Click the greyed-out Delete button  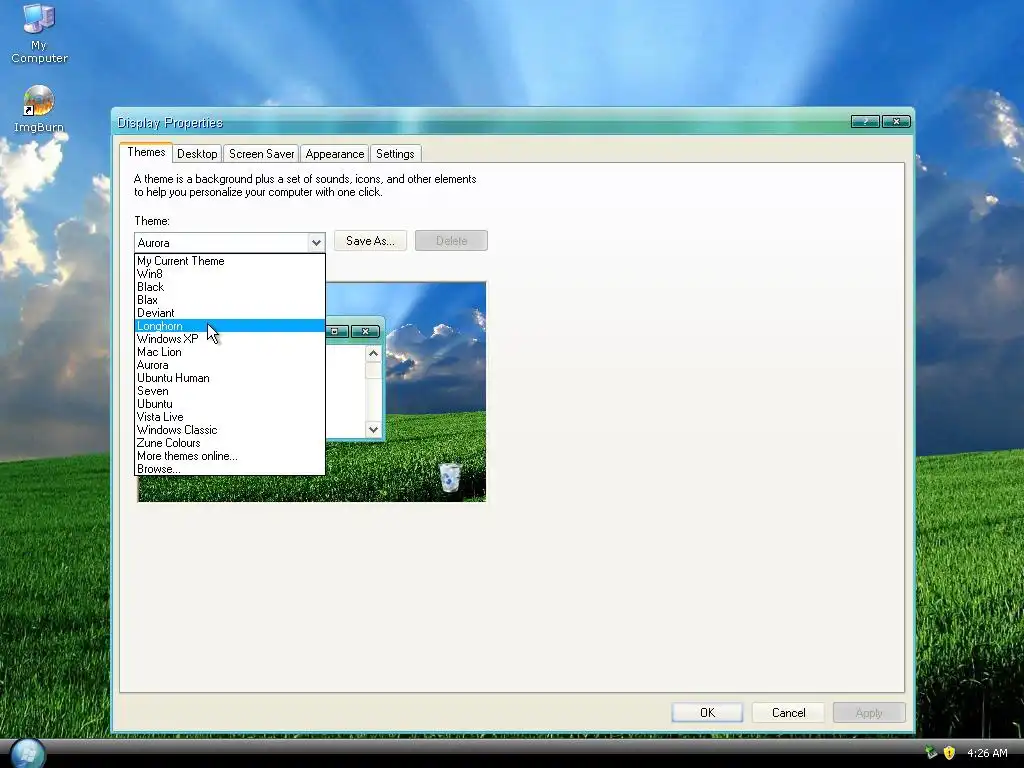451,241
